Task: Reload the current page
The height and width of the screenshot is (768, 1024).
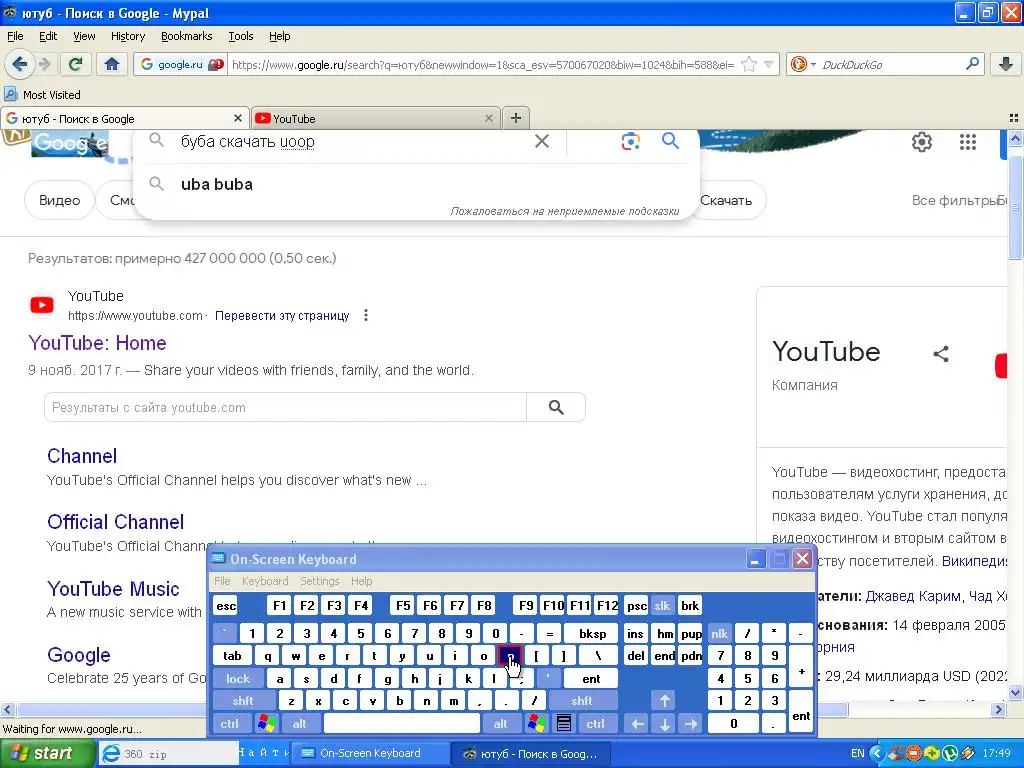Action: pyautogui.click(x=76, y=64)
